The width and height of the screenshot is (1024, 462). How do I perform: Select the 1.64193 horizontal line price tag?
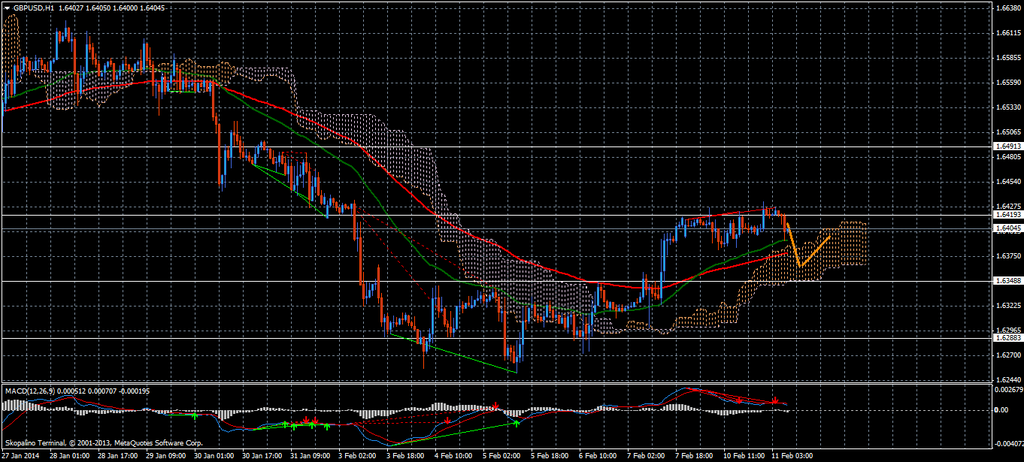1006,214
